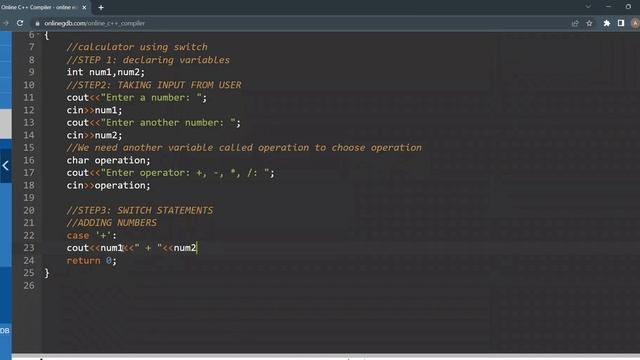Click the '//STEP2: TAKING INPUT FROM USER' comment
The image size is (640, 360).
pos(154,85)
